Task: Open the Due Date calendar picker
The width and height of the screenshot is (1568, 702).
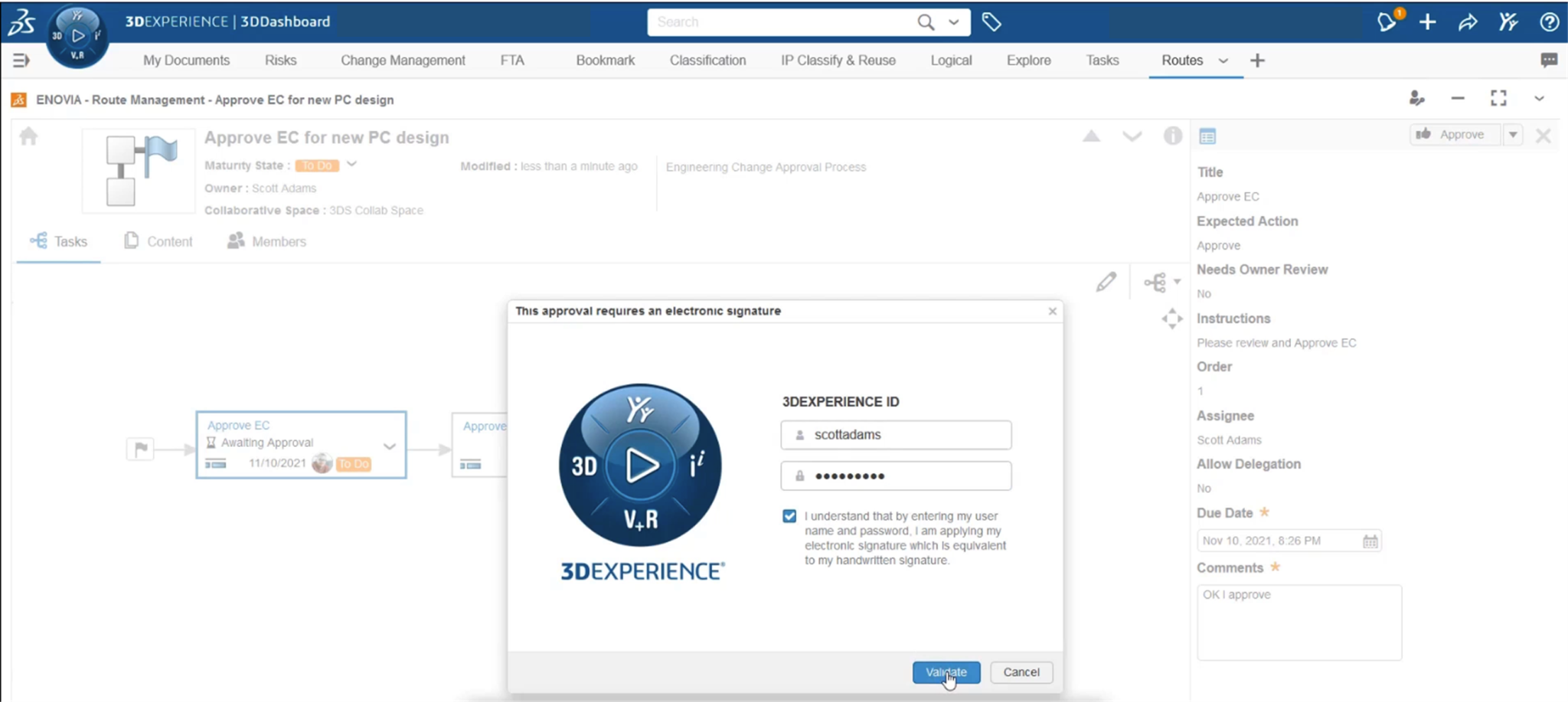Action: [x=1371, y=540]
